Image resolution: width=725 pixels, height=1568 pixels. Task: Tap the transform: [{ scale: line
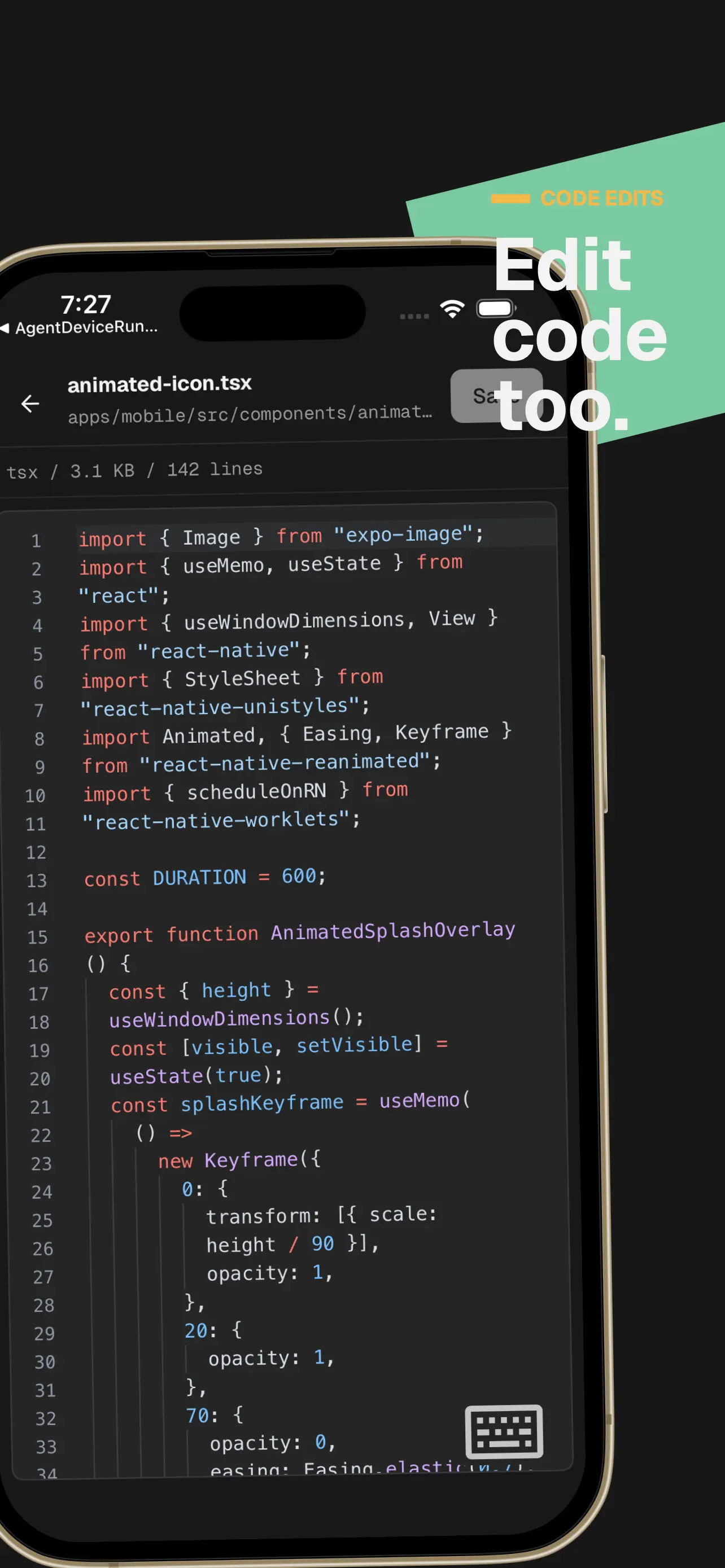[321, 1215]
